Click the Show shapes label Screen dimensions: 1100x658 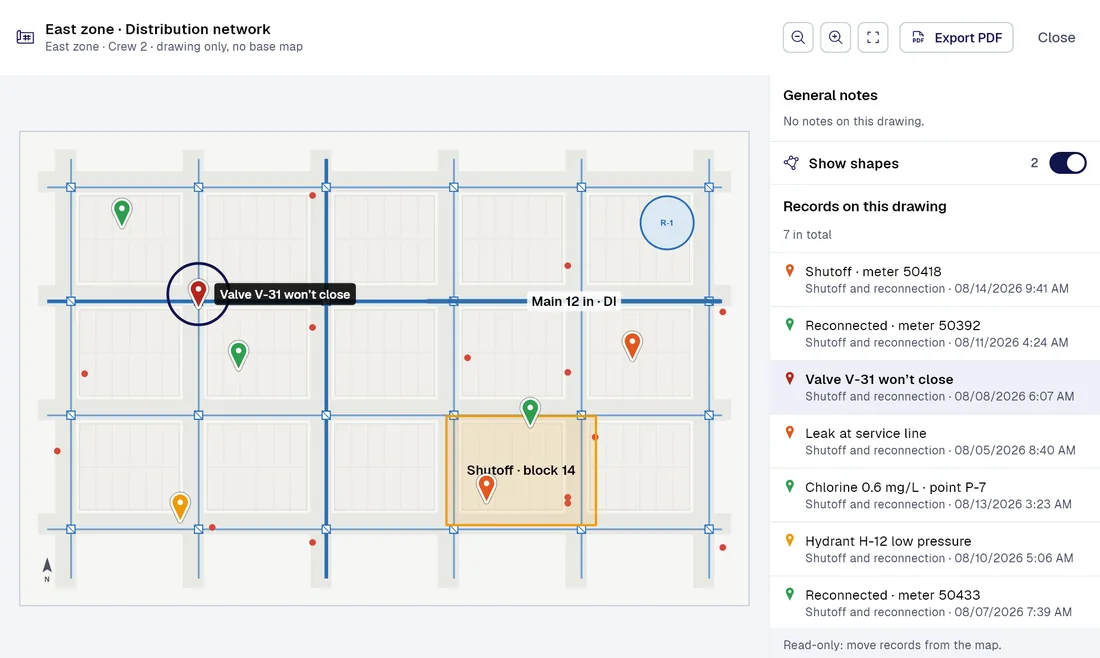[x=854, y=163]
